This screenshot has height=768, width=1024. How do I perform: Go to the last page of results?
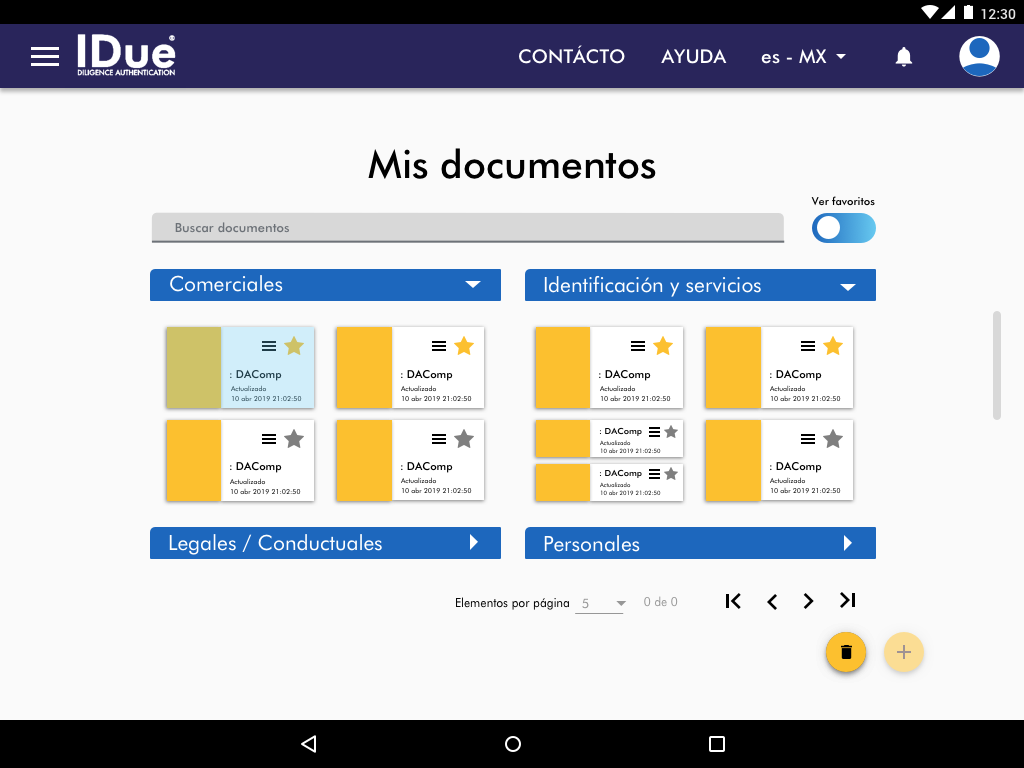(847, 601)
